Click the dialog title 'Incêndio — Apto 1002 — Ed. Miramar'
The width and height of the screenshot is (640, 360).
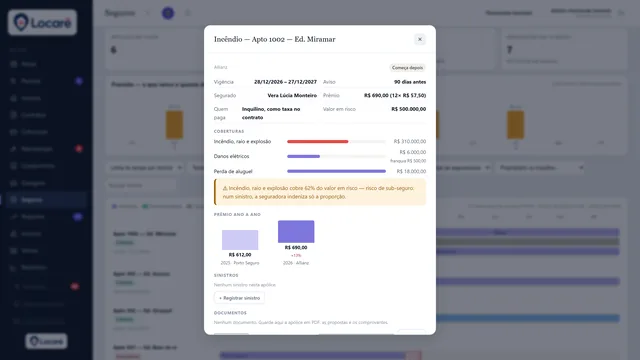pos(275,39)
